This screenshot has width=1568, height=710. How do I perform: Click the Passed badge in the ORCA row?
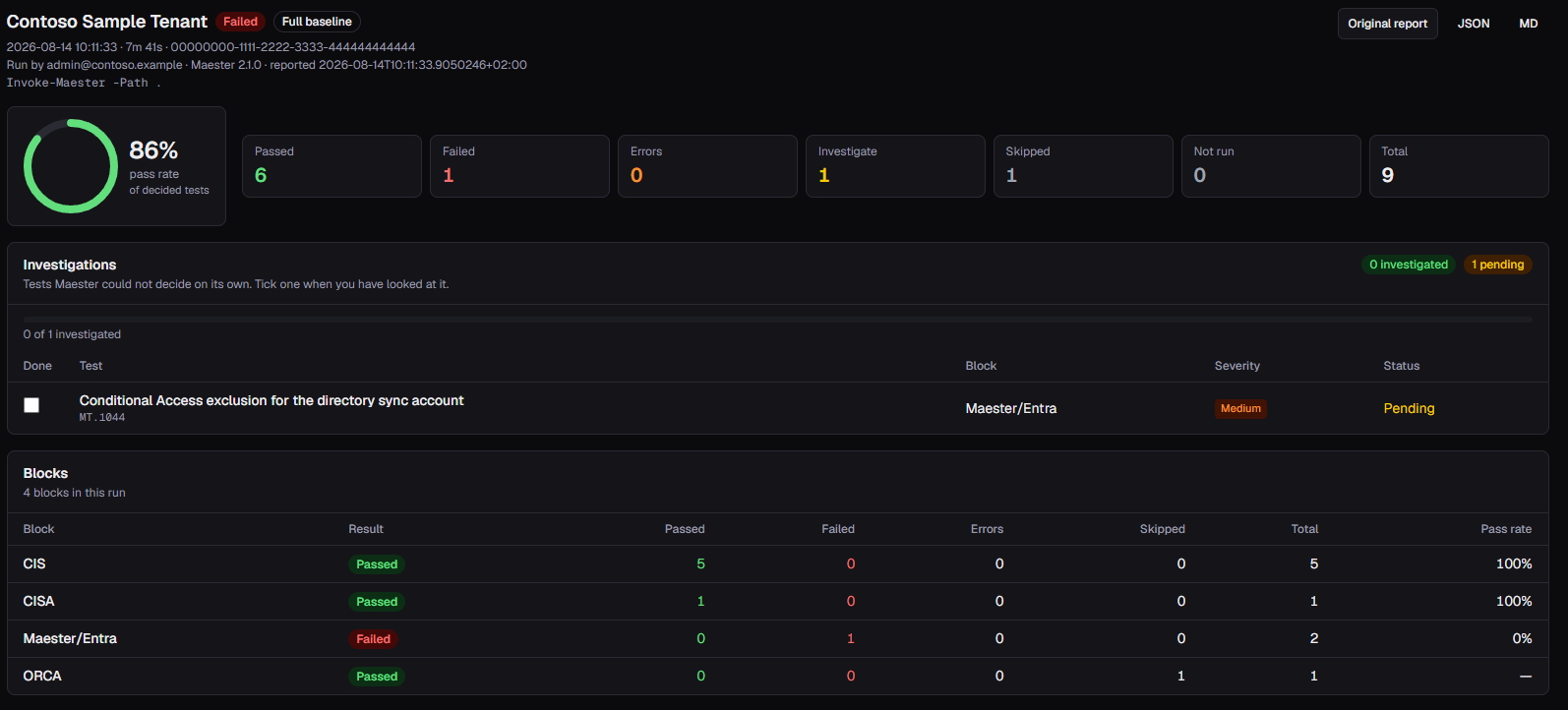click(x=377, y=677)
